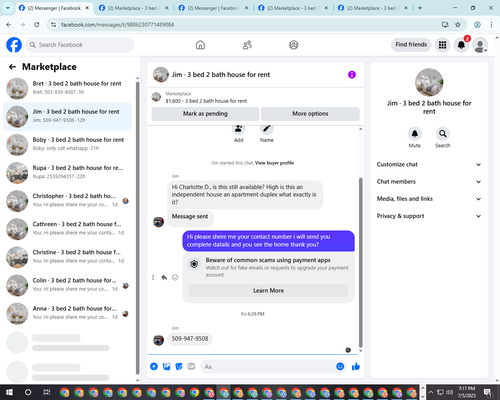Switch to second Marketplace - 3 bed tab
Image resolution: width=500 pixels, height=400 pixels.
134,8
